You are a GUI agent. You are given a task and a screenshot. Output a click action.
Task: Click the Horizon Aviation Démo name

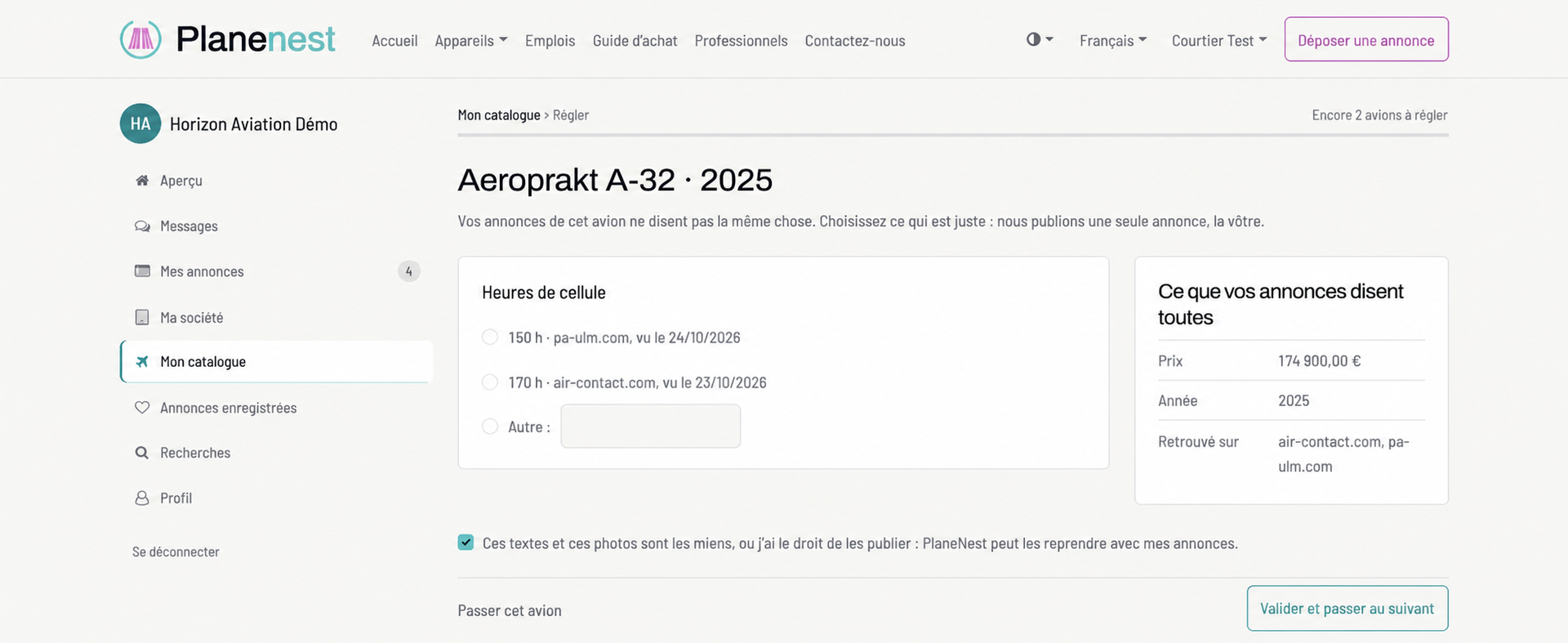click(253, 124)
